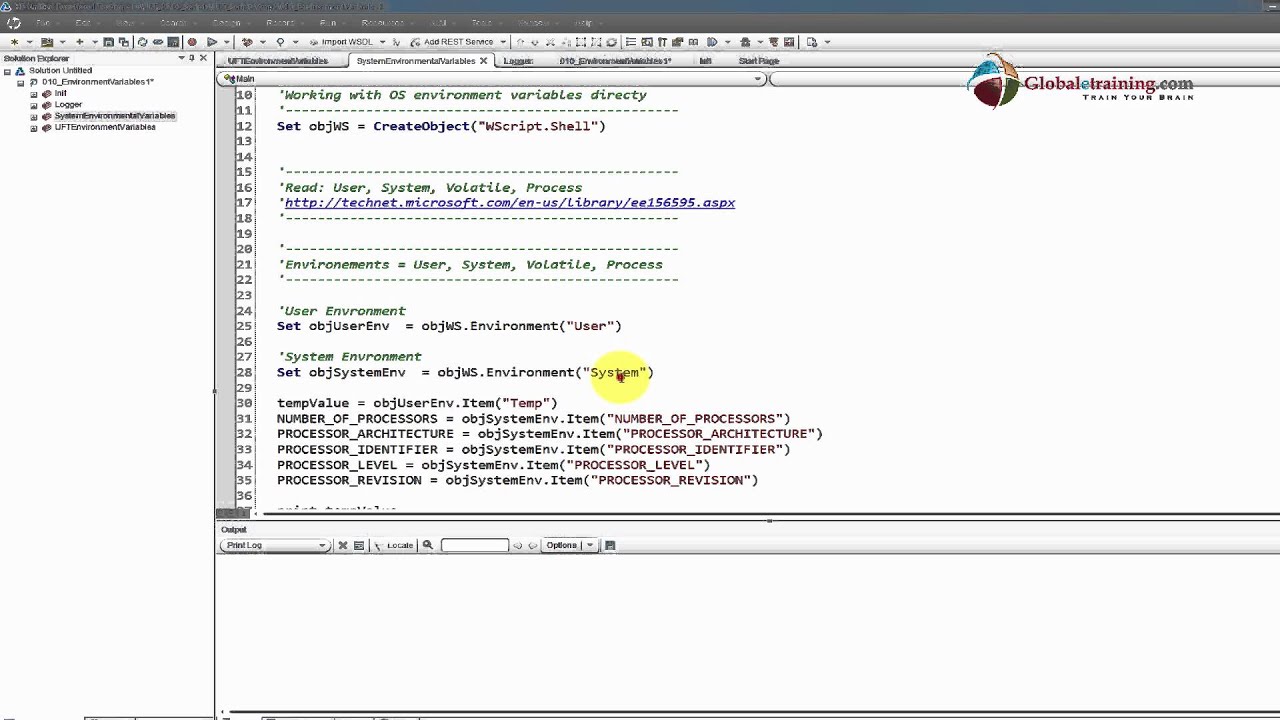Image resolution: width=1280 pixels, height=720 pixels.
Task: Click the X delete icon in the toolbar
Action: pos(550,42)
